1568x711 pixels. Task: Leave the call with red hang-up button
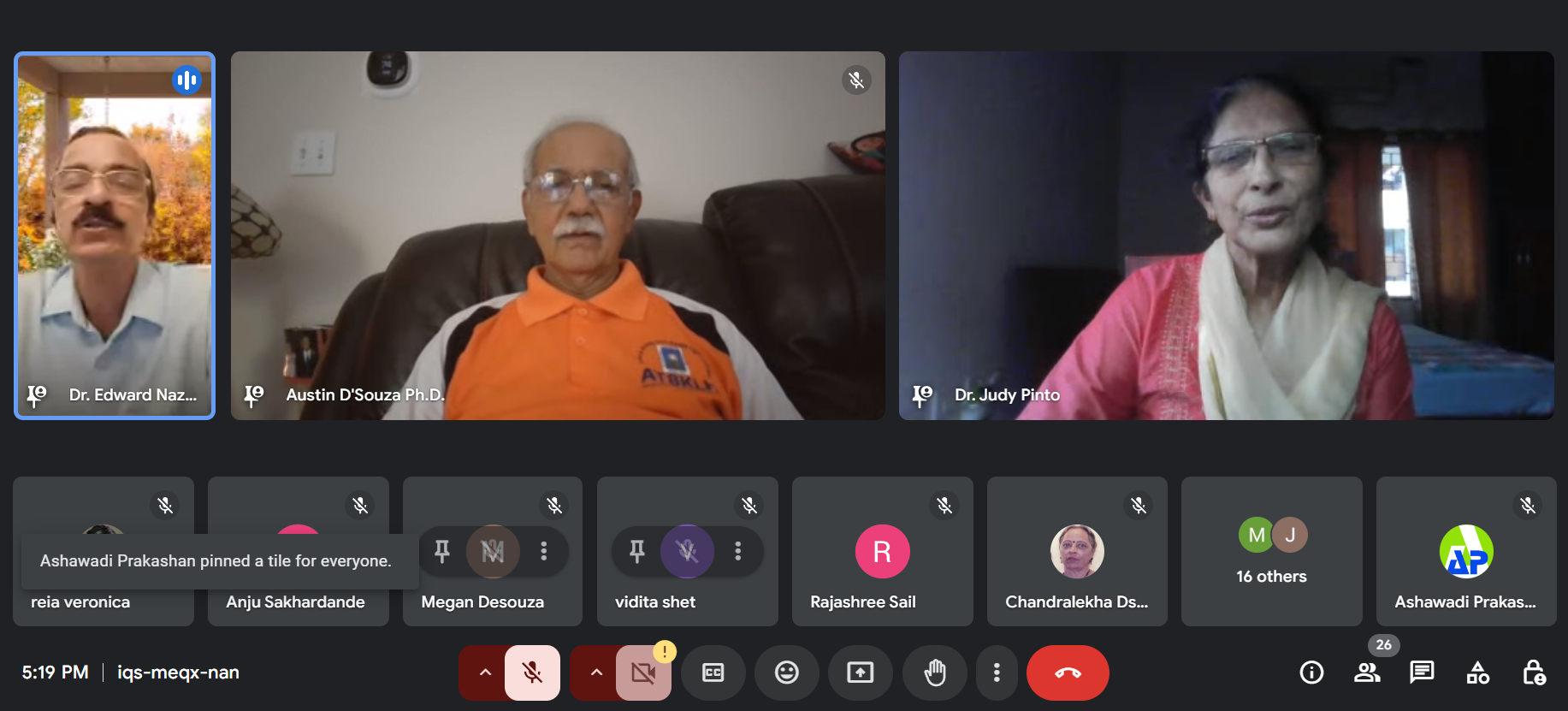tap(1067, 672)
